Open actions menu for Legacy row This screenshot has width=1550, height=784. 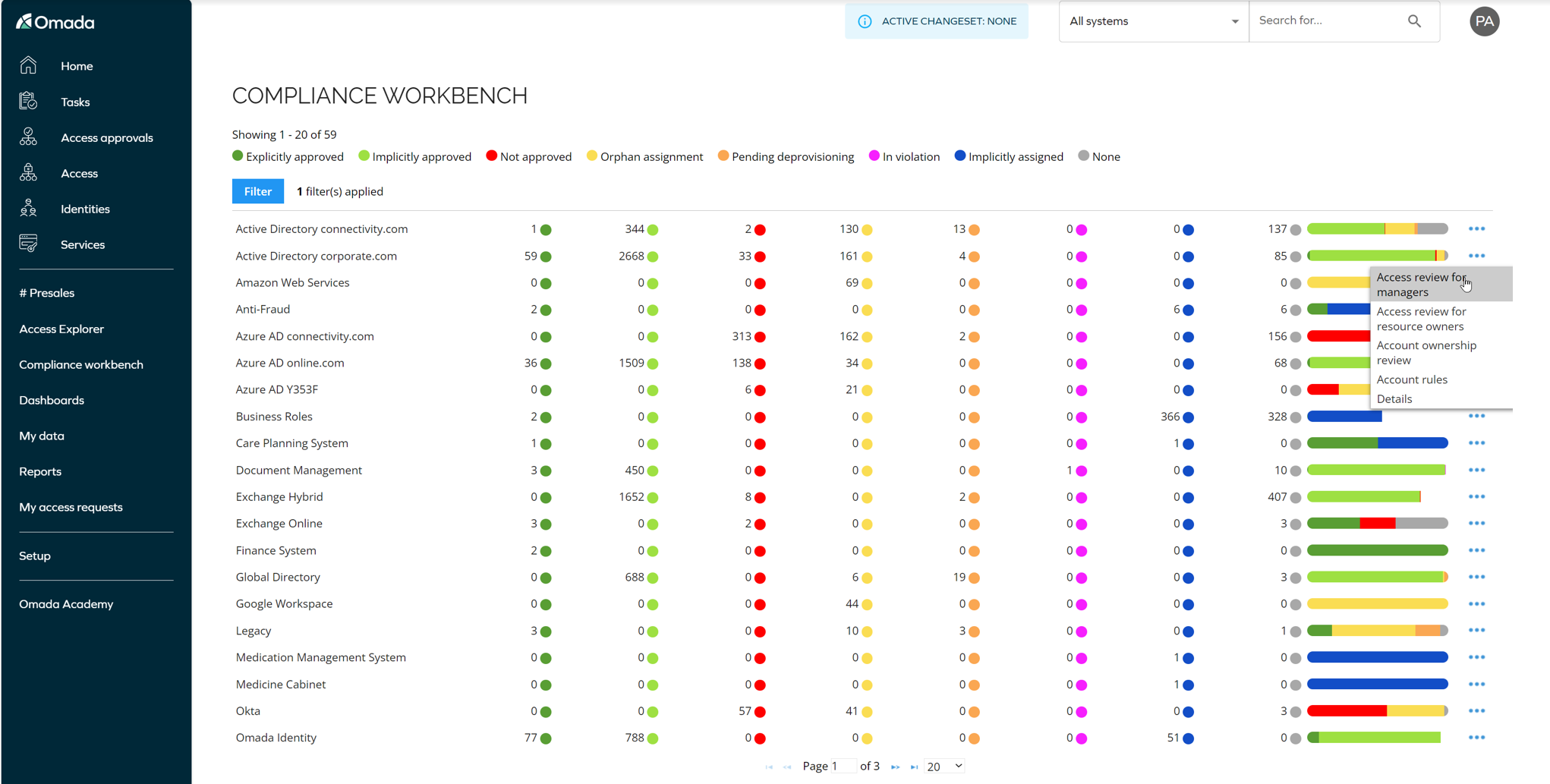point(1476,630)
